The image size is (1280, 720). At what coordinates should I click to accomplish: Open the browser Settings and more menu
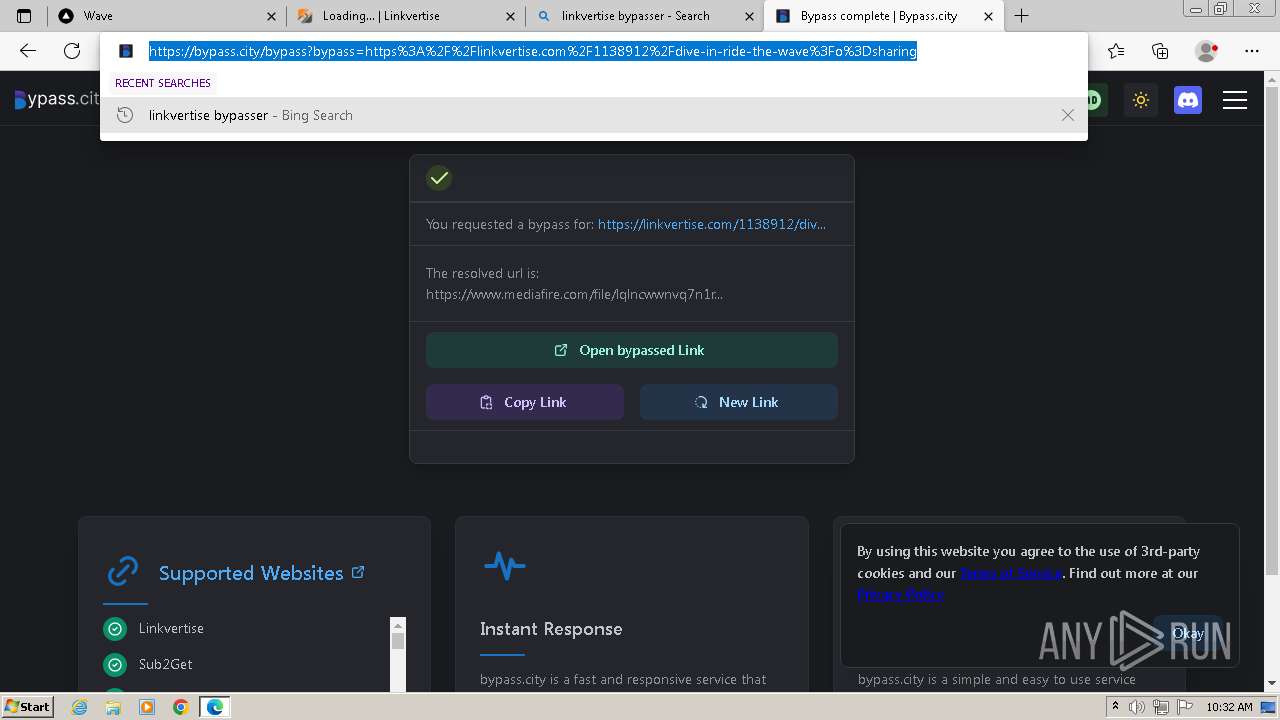(1252, 51)
